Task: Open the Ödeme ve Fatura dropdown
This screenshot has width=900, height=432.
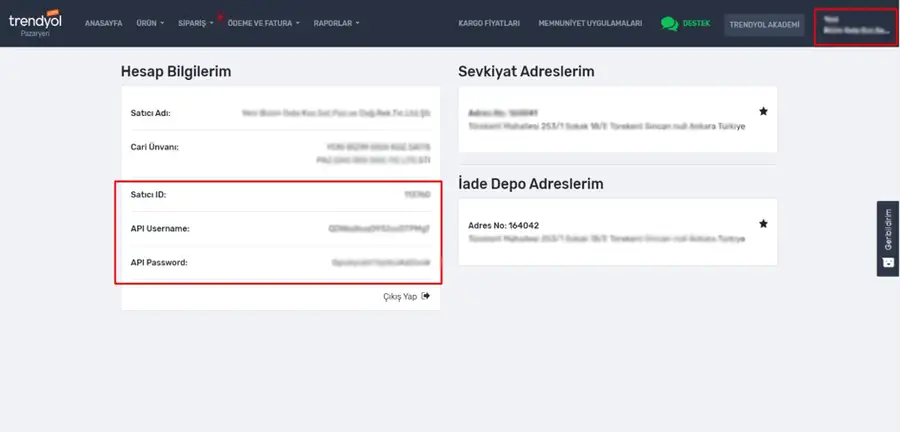Action: (x=263, y=24)
